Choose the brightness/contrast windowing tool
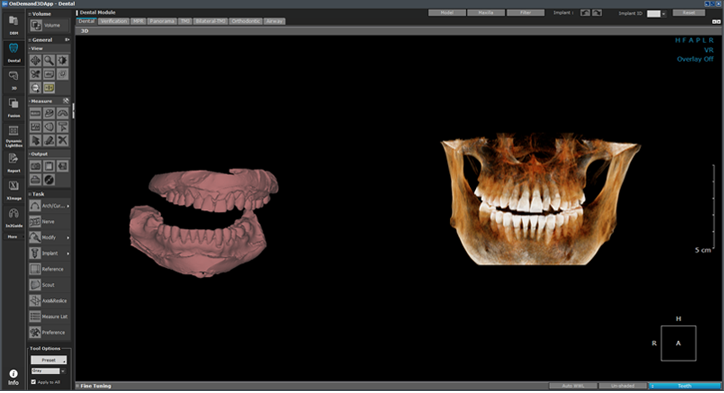 click(62, 60)
